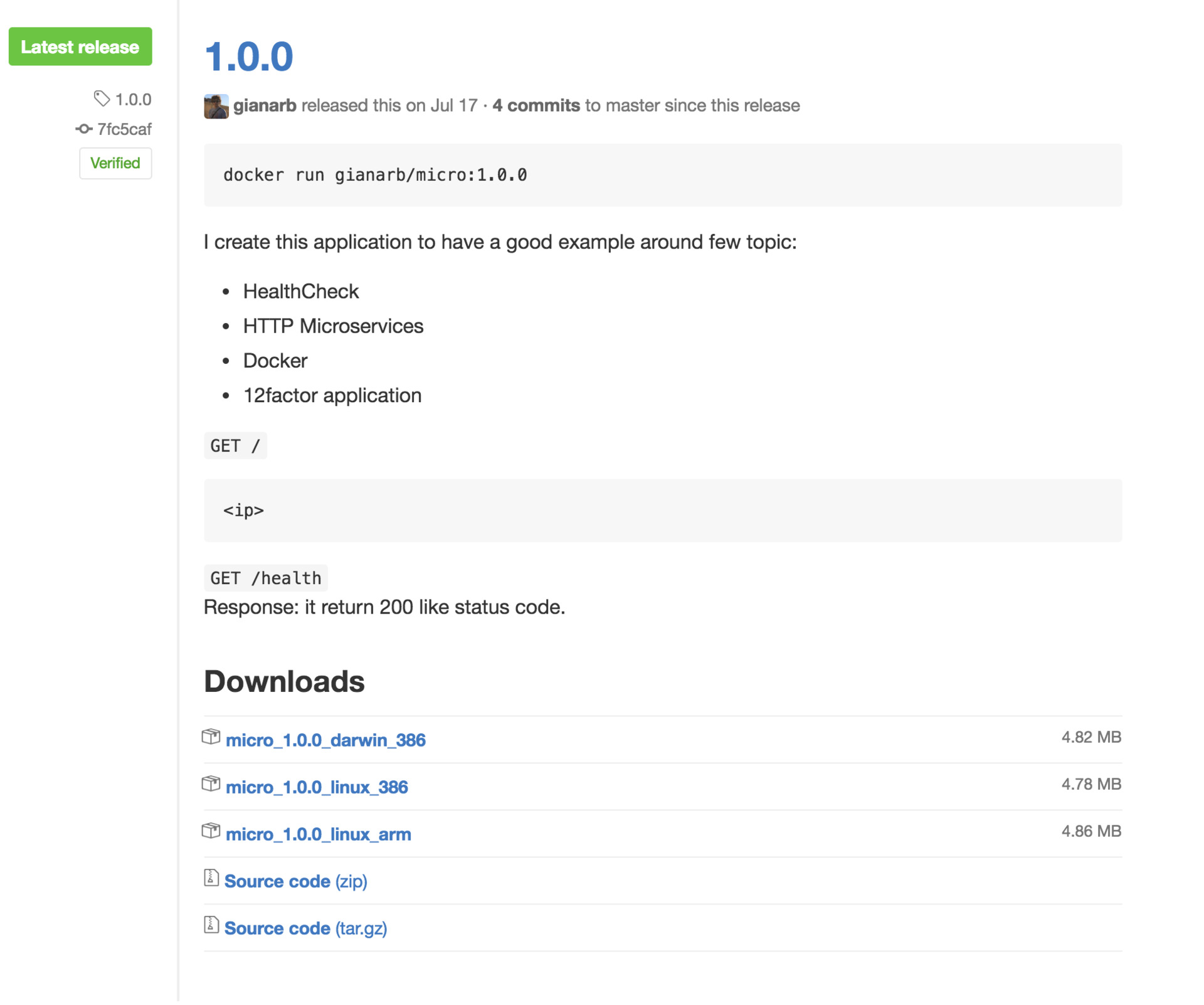Click the Verified badge
This screenshot has width=1204, height=1005.
115,163
